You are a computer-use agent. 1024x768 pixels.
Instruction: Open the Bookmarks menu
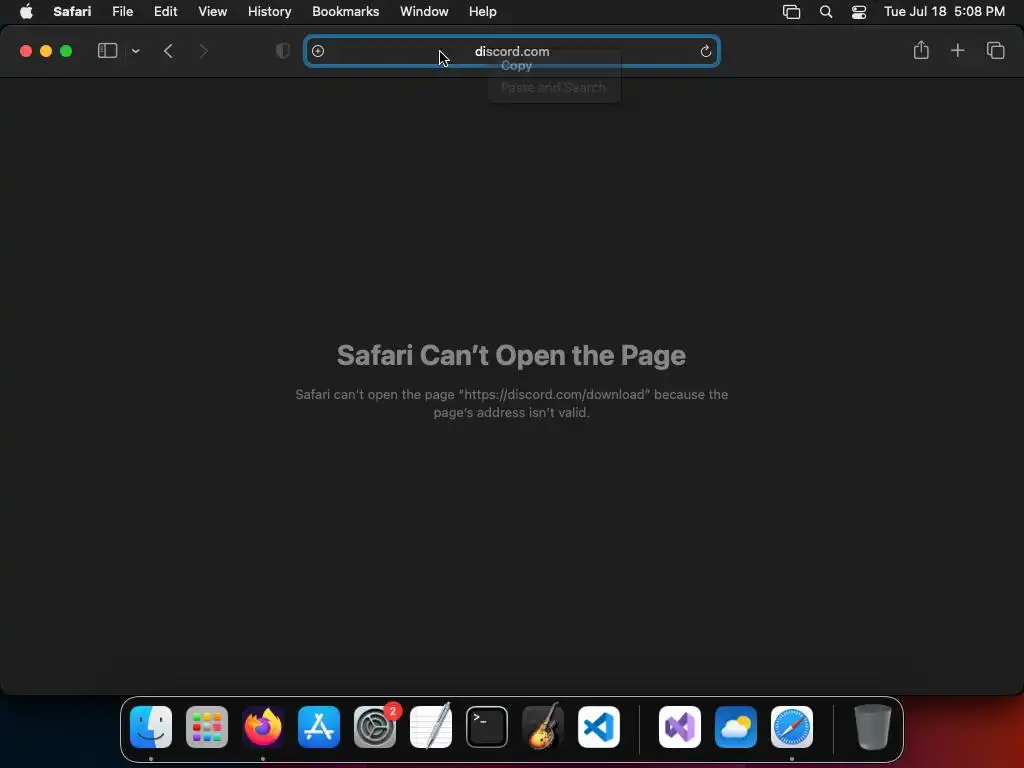(x=345, y=11)
